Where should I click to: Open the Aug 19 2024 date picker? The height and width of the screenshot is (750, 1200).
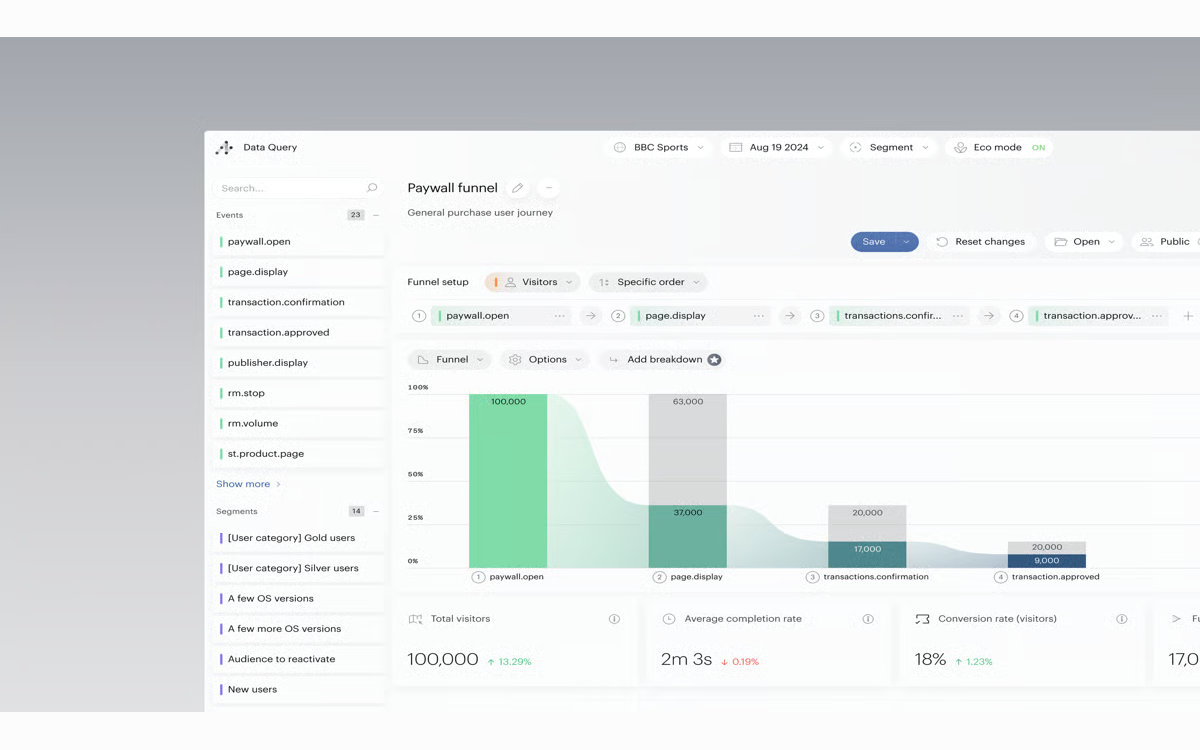pos(777,148)
